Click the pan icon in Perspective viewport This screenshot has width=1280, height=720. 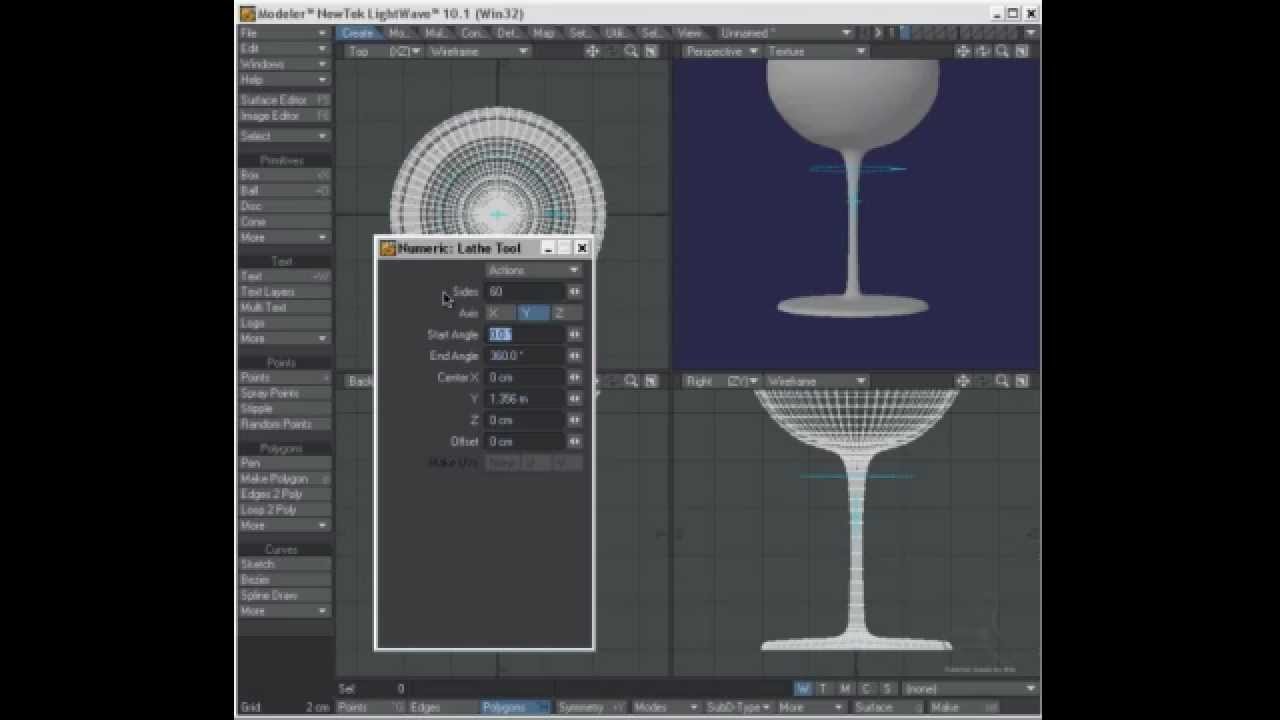(x=963, y=51)
